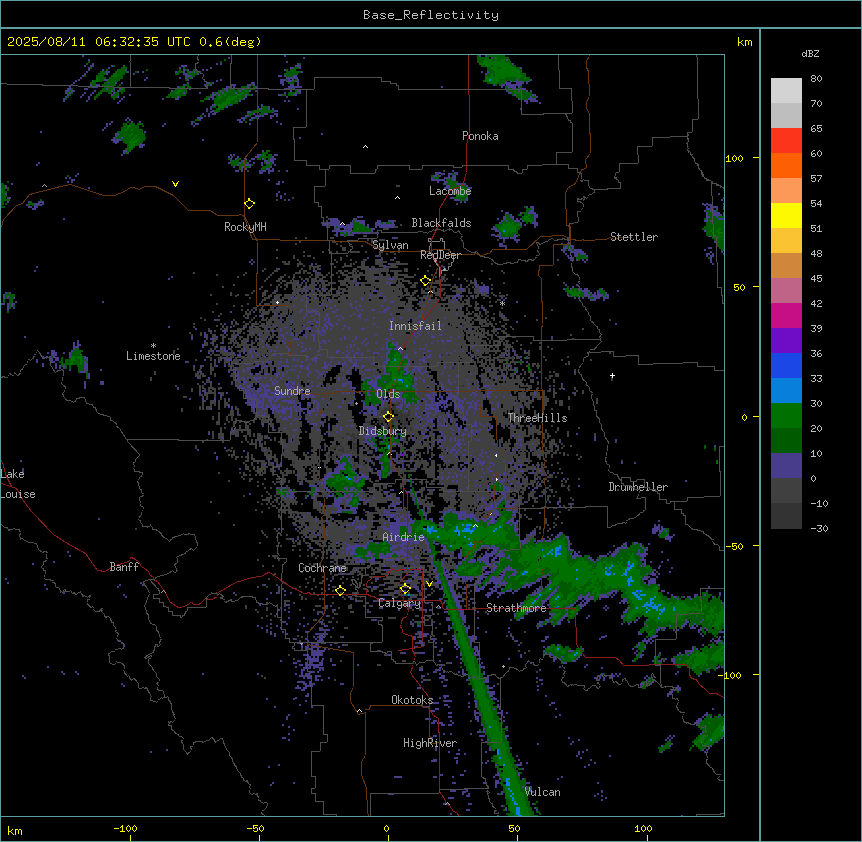This screenshot has width=862, height=842.
Task: Click the Lacombe city label
Action: coord(450,191)
